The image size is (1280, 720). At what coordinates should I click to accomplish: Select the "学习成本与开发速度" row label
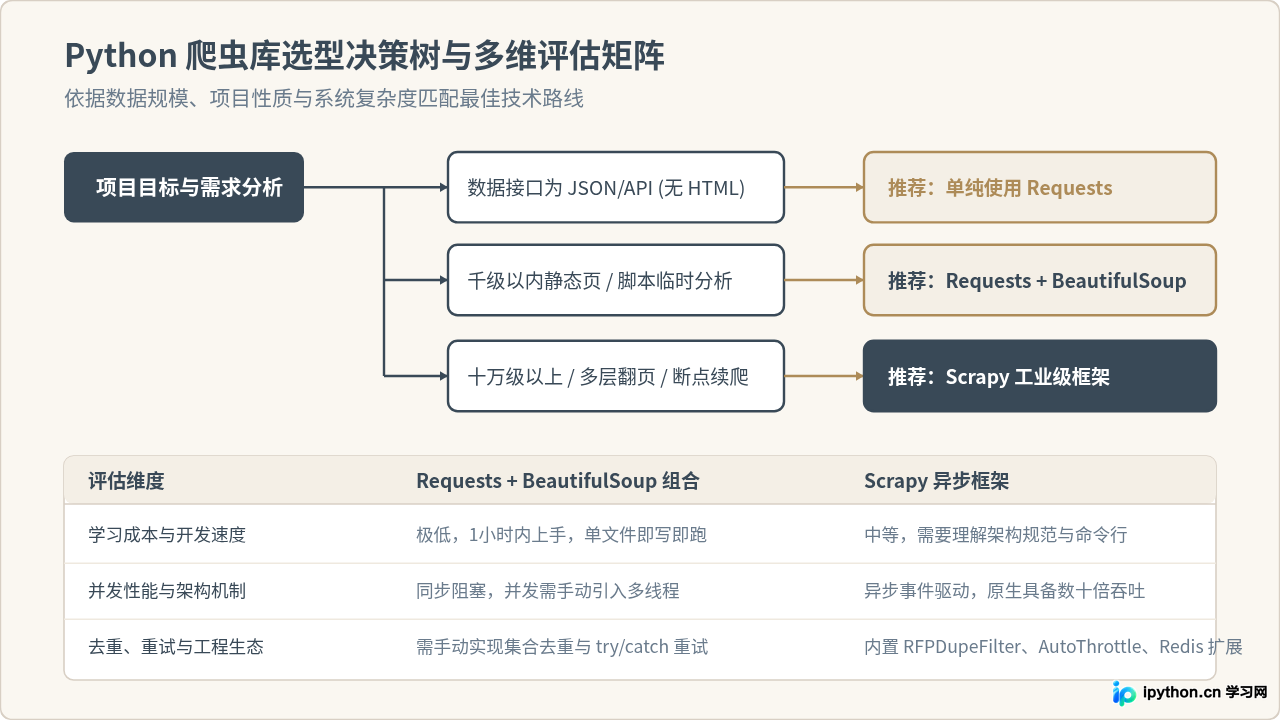click(167, 535)
